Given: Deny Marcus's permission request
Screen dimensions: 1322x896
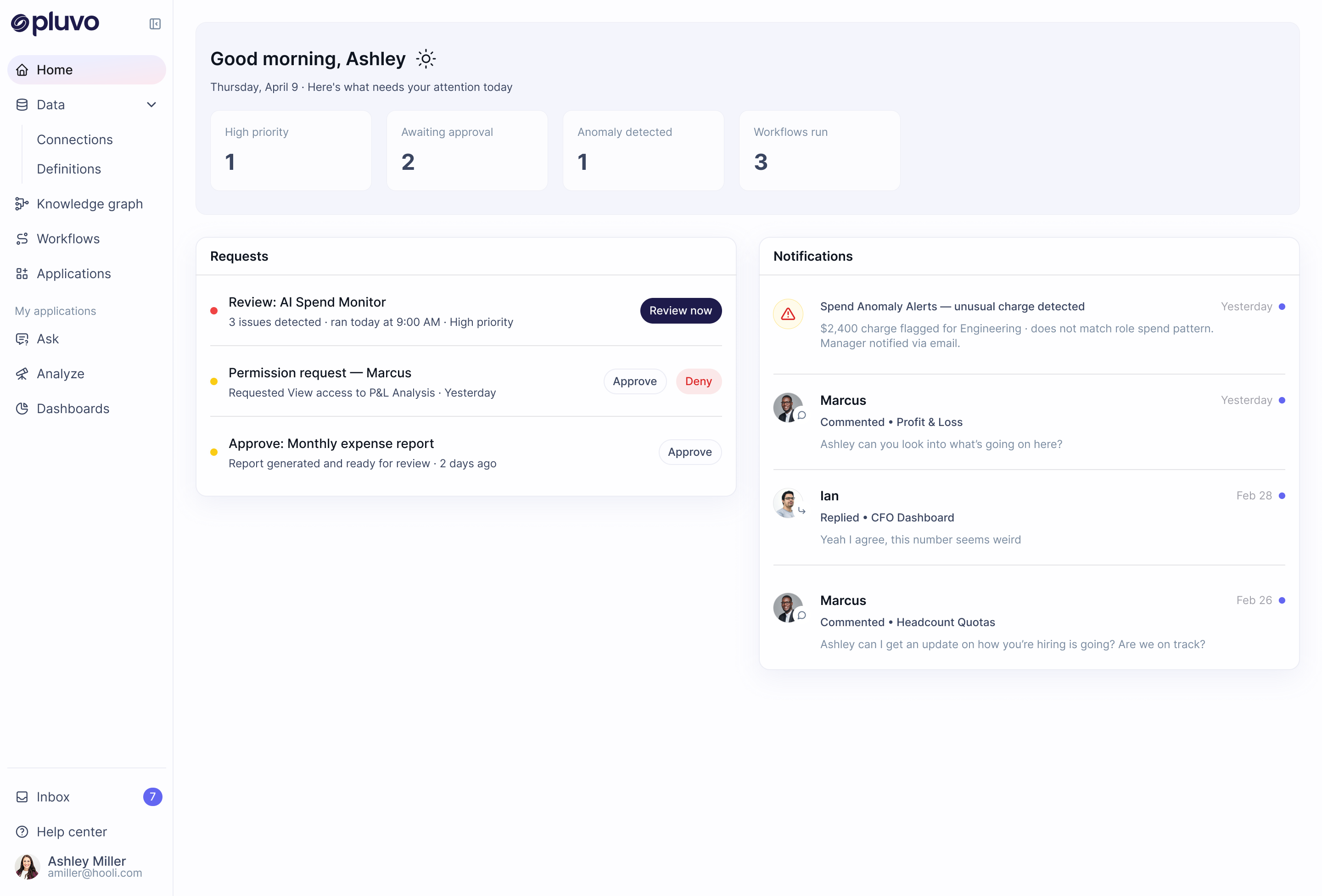Looking at the screenshot, I should (698, 381).
